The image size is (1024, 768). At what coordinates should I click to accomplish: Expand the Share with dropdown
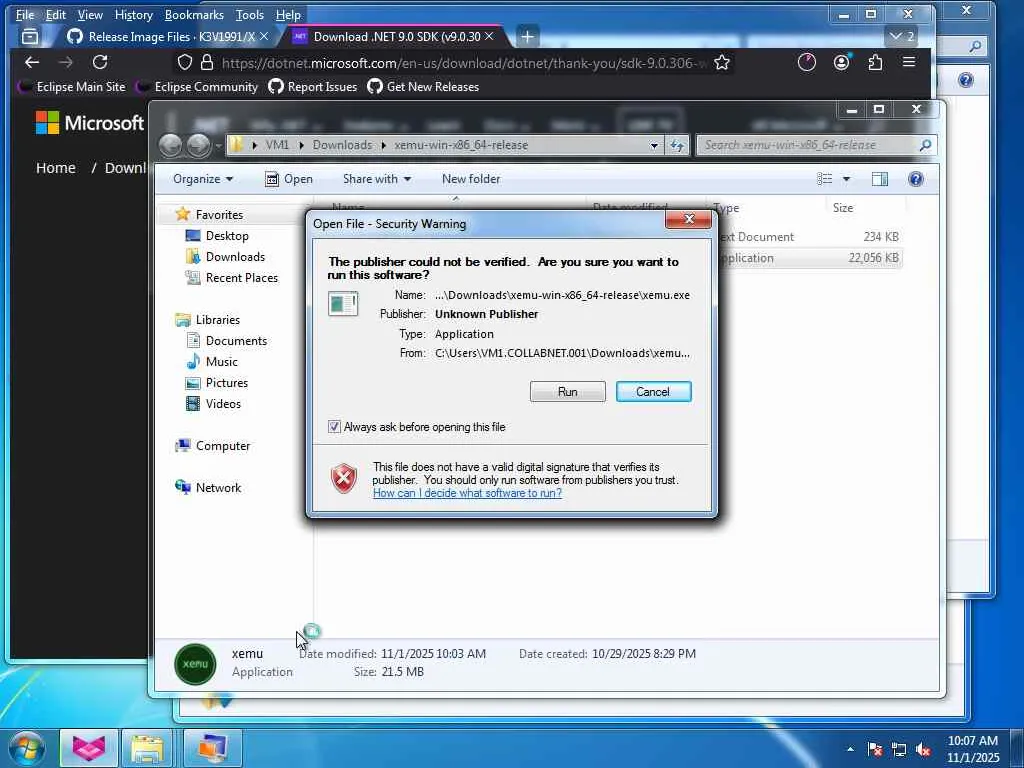tap(377, 179)
